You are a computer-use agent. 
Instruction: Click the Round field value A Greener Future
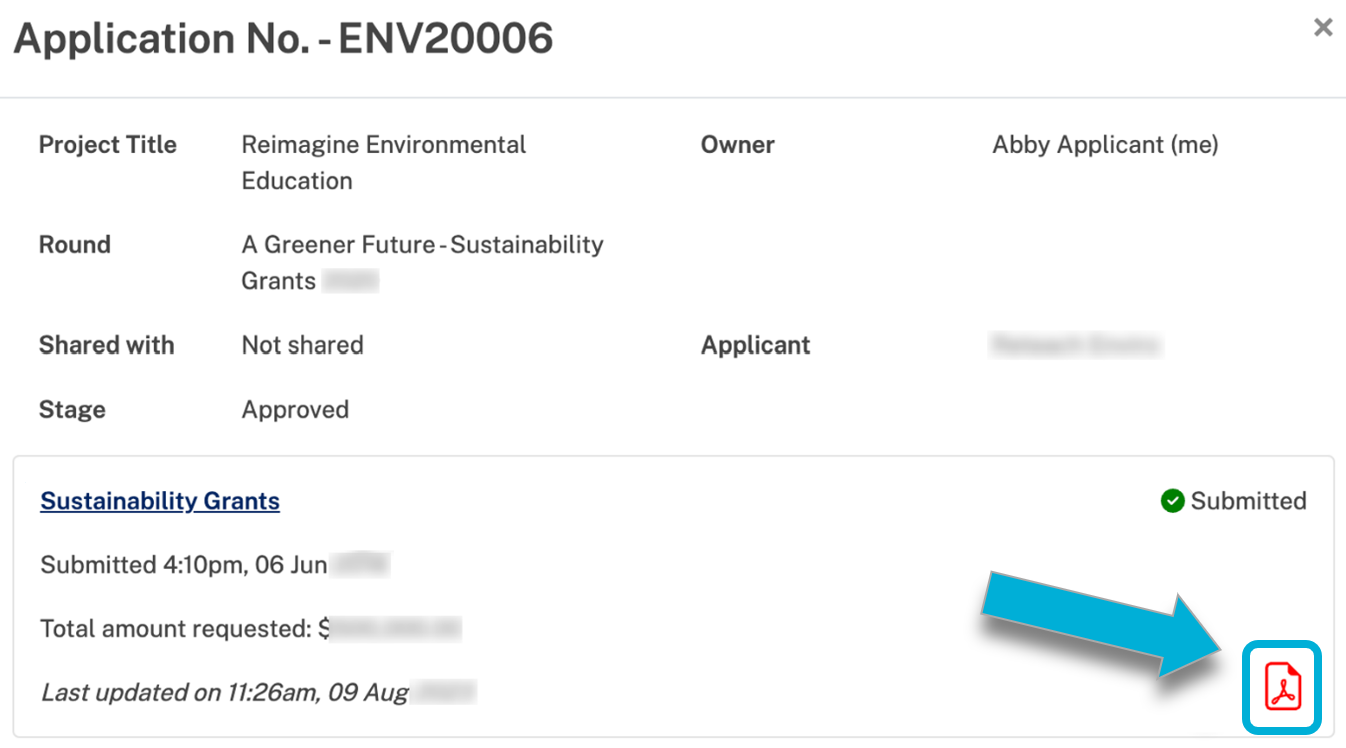coord(421,262)
